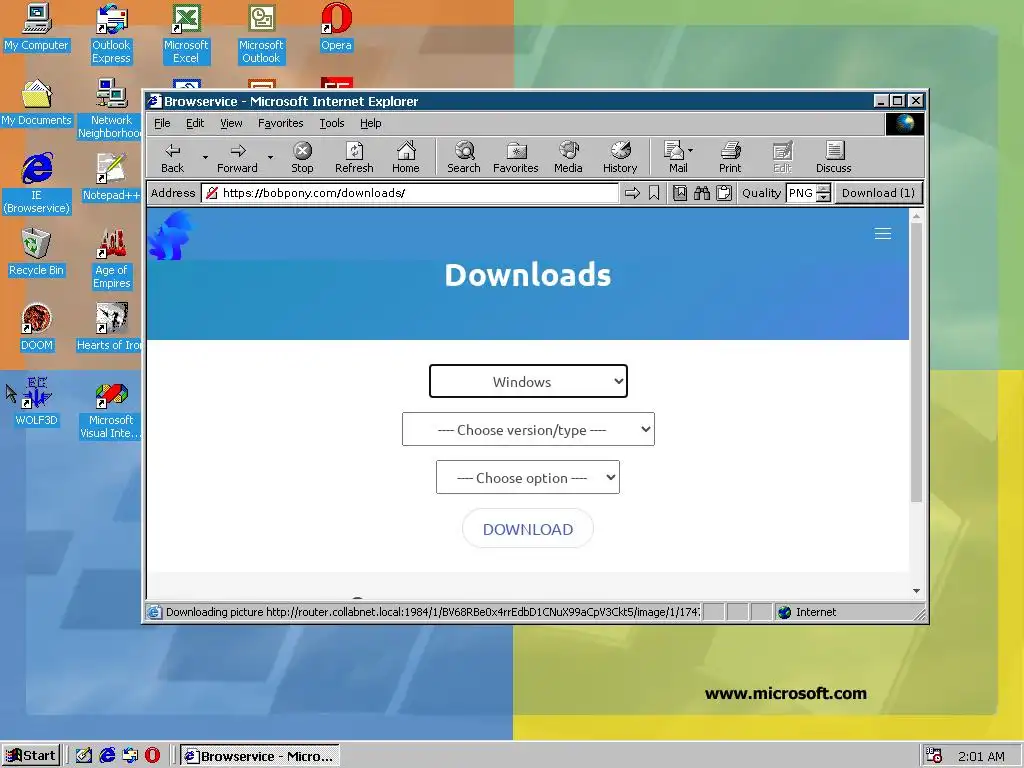
Task: Open the View menu
Action: pyautogui.click(x=231, y=123)
